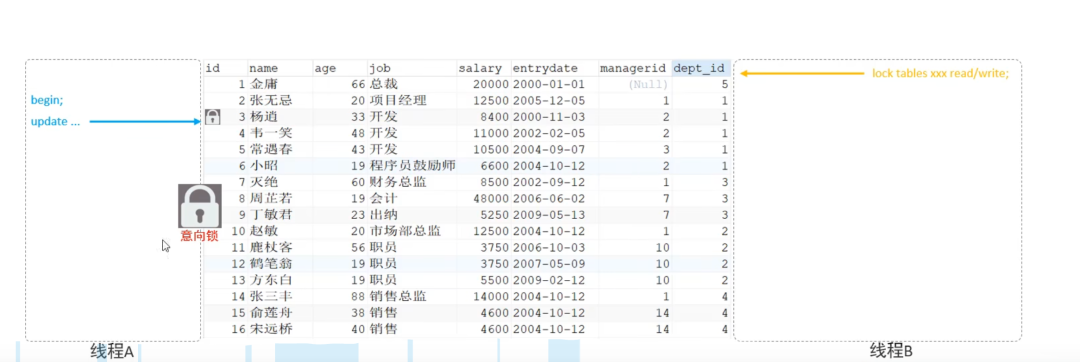Select the id column header
Screen dimensions: 1080x362
(x=213, y=68)
